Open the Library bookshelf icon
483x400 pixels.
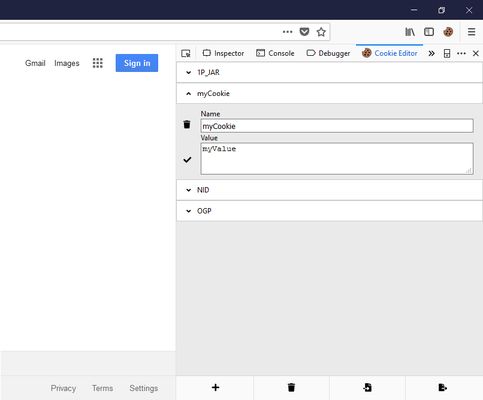point(410,32)
